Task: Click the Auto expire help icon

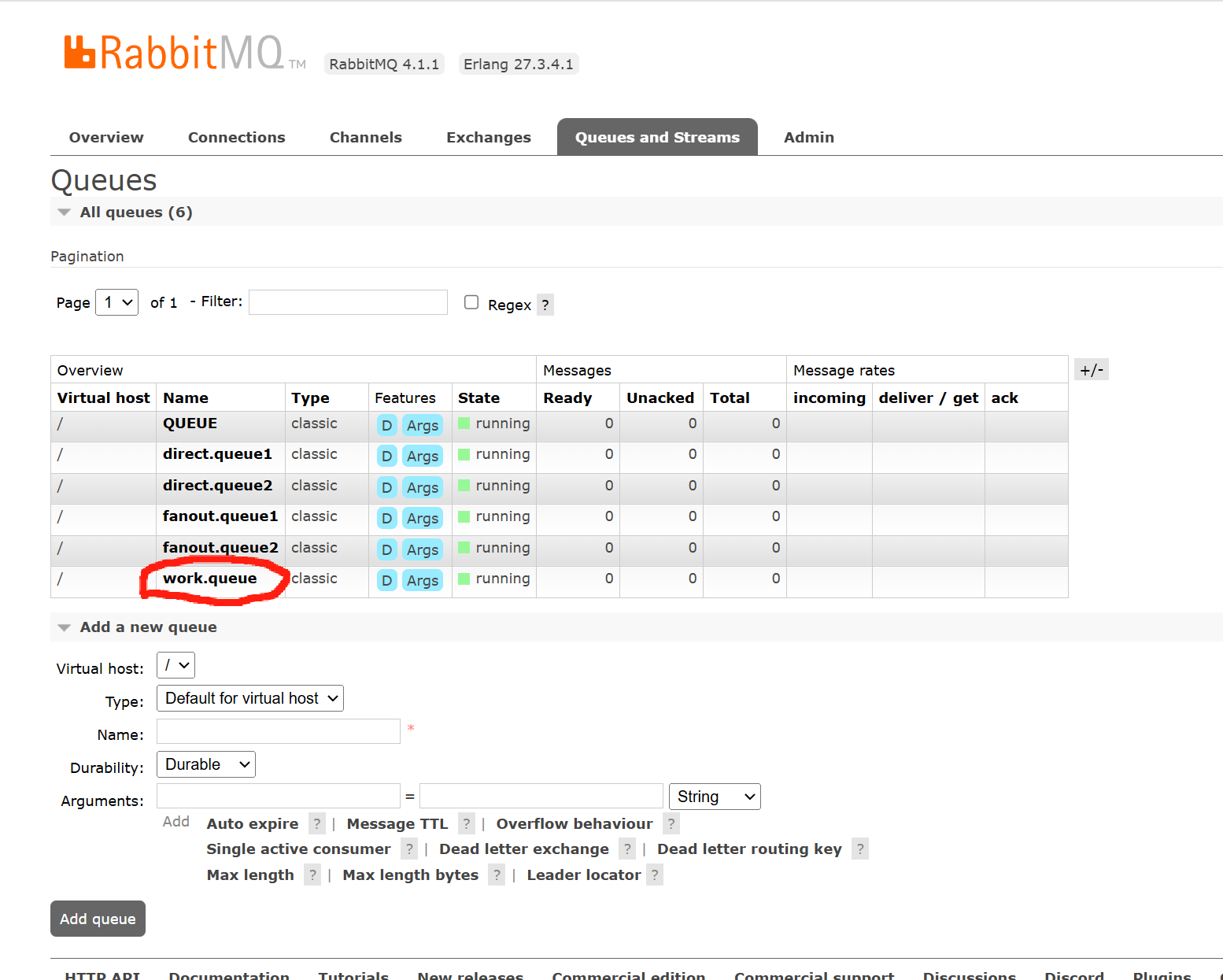Action: [316, 823]
